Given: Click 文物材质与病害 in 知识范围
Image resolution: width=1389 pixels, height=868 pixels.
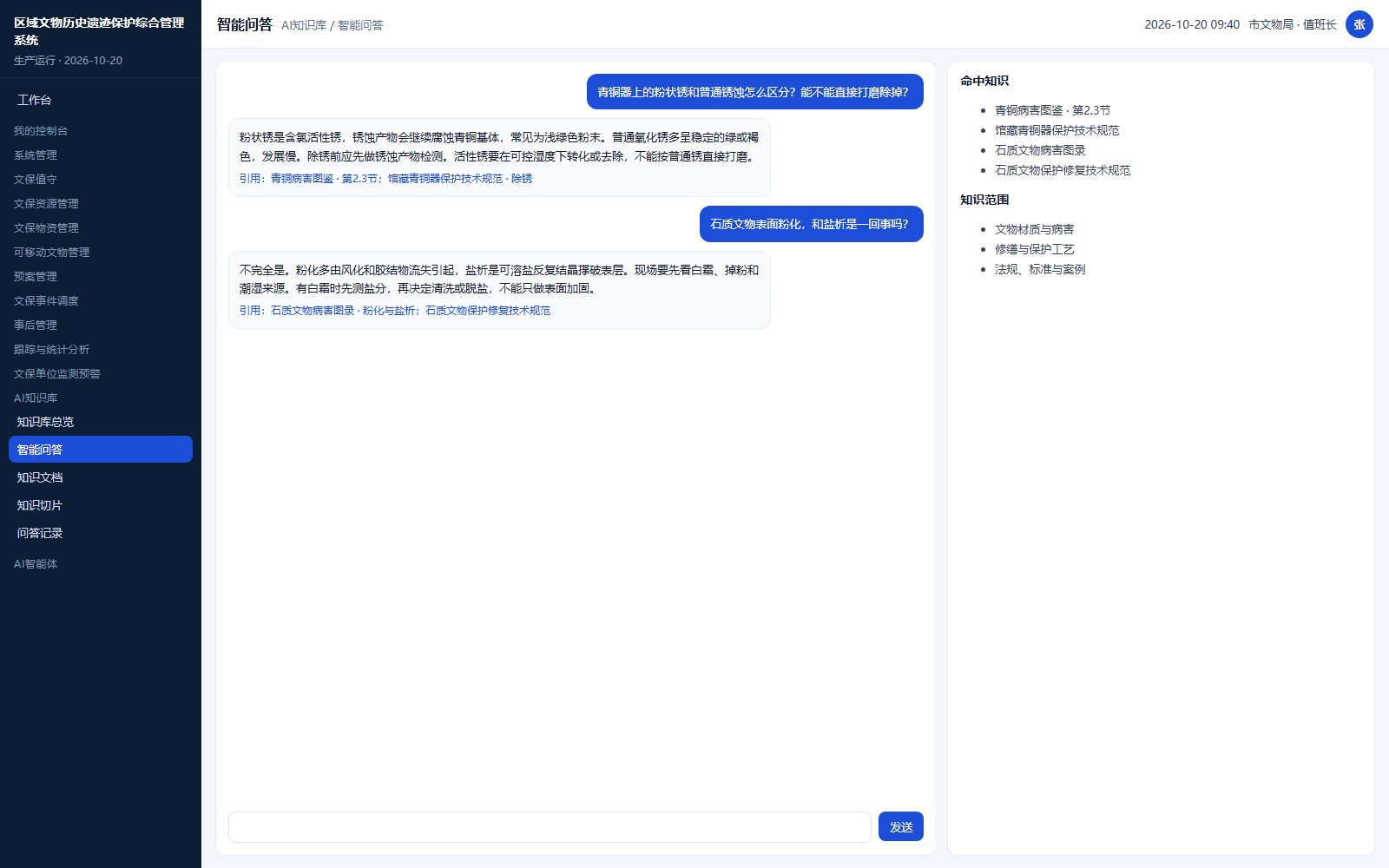Looking at the screenshot, I should 1035,229.
